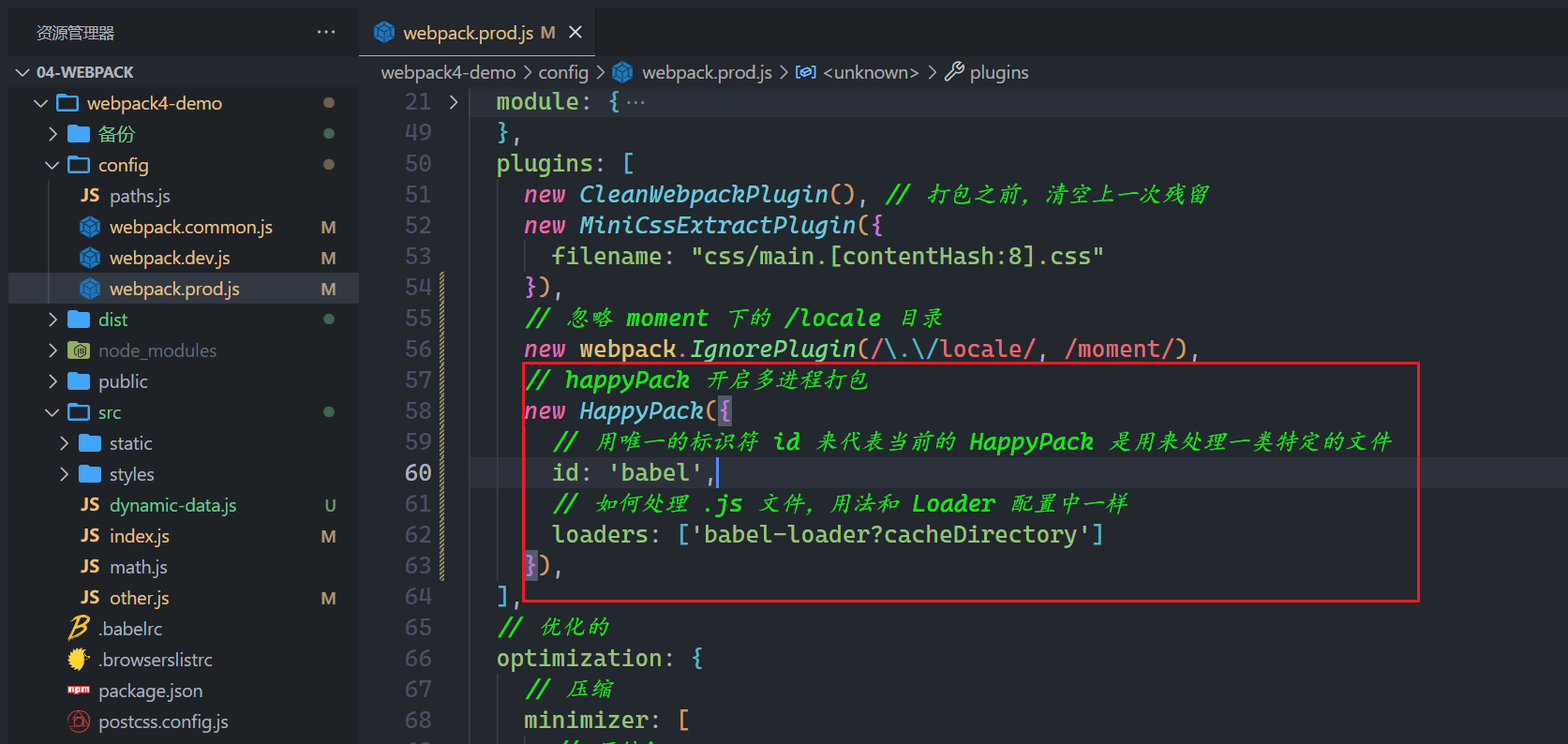The width and height of the screenshot is (1568, 744).
Task: Click the JS icon beside dynamic-data.js
Action: pos(90,504)
